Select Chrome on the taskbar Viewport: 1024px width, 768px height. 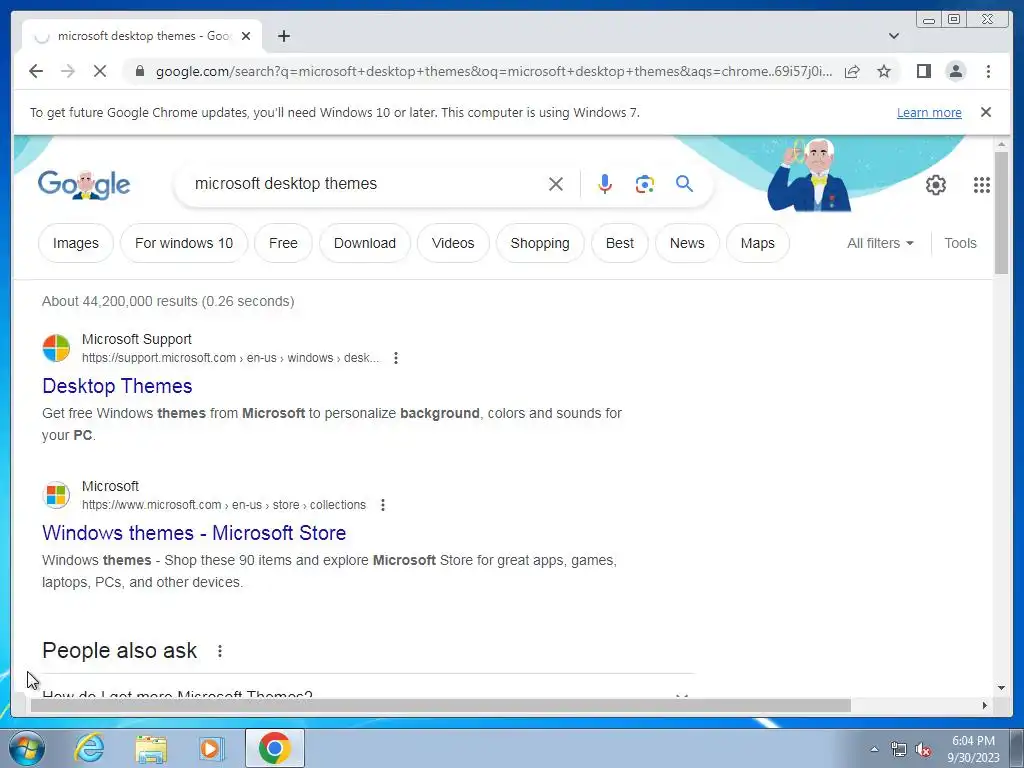[x=275, y=748]
